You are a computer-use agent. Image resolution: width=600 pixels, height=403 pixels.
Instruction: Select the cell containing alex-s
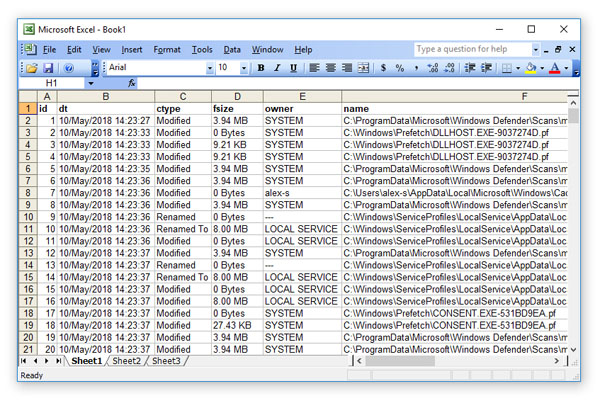[x=302, y=193]
